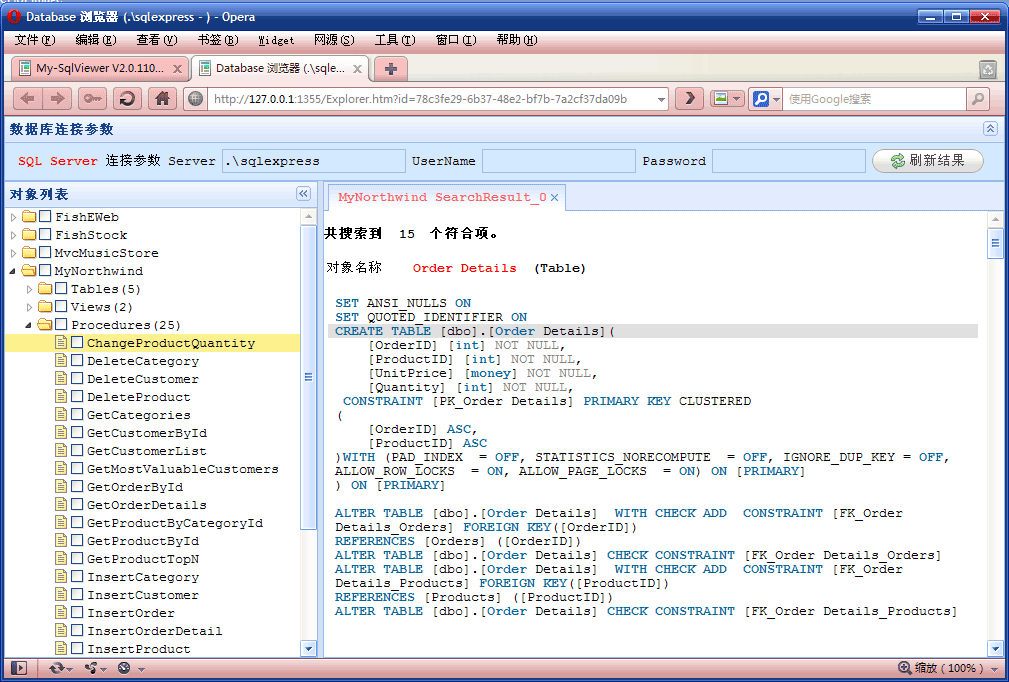This screenshot has width=1009, height=682.
Task: Focus the Server input field
Action: tap(314, 161)
